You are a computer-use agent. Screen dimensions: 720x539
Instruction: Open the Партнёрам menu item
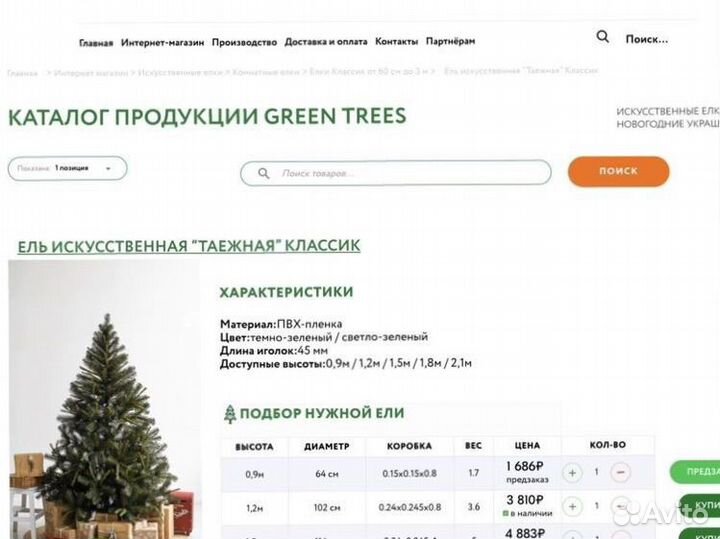pos(450,41)
